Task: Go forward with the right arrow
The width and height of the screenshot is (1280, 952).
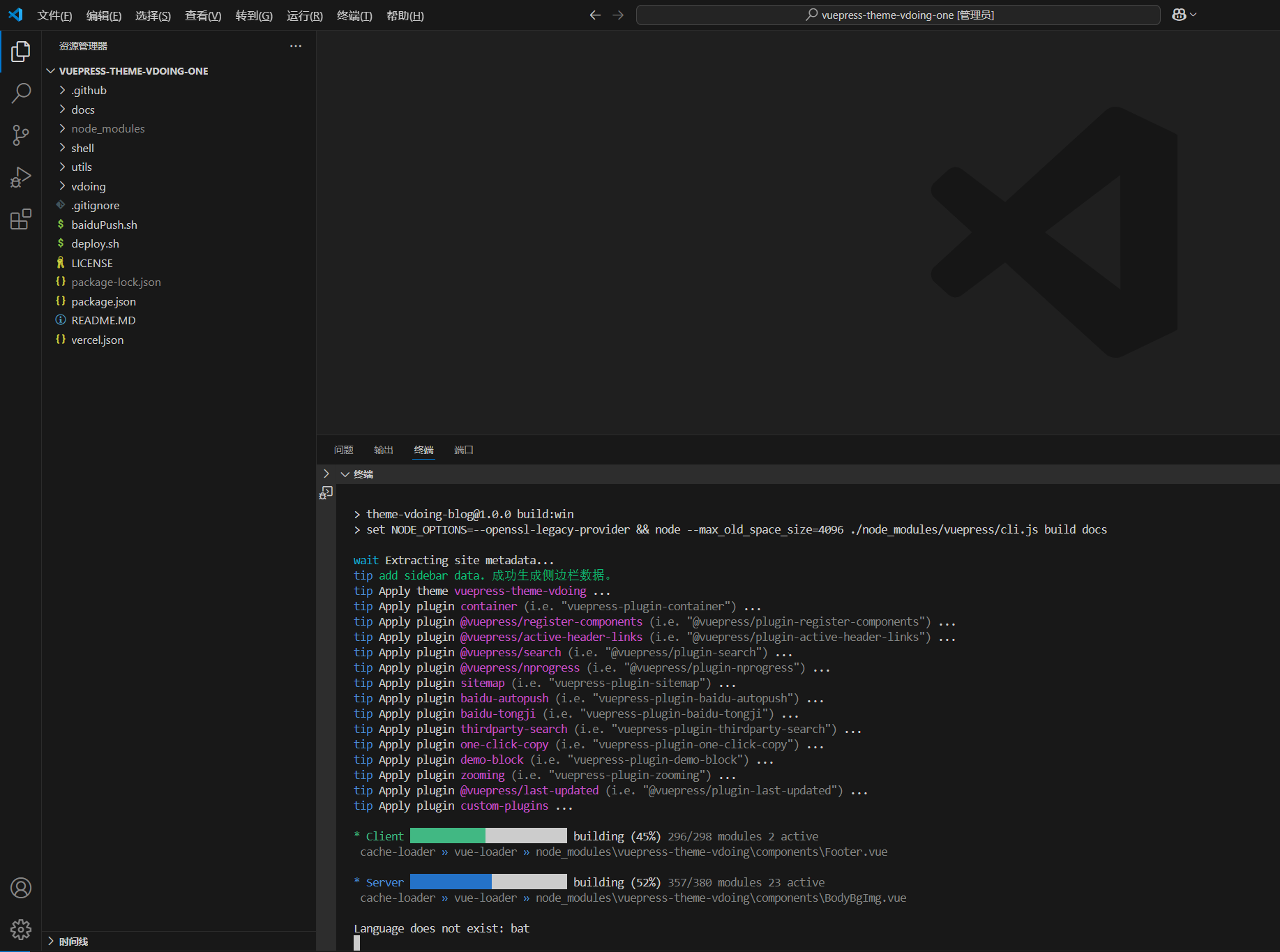Action: click(x=618, y=15)
